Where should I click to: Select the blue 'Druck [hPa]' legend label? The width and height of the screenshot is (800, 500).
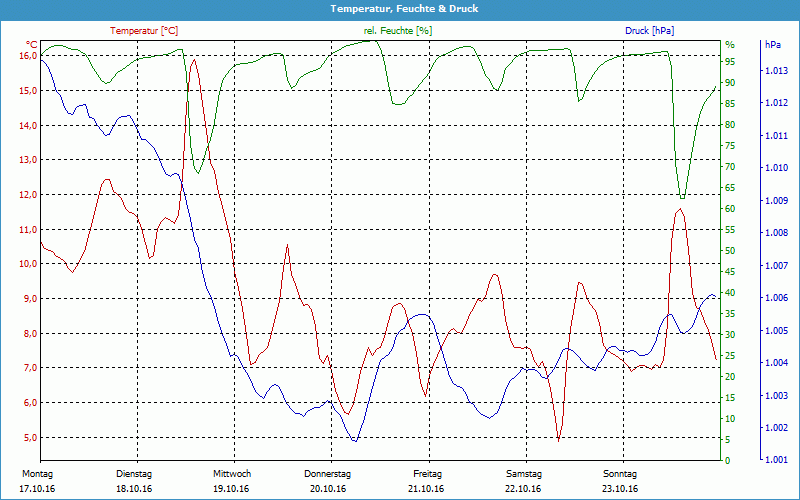pyautogui.click(x=649, y=31)
